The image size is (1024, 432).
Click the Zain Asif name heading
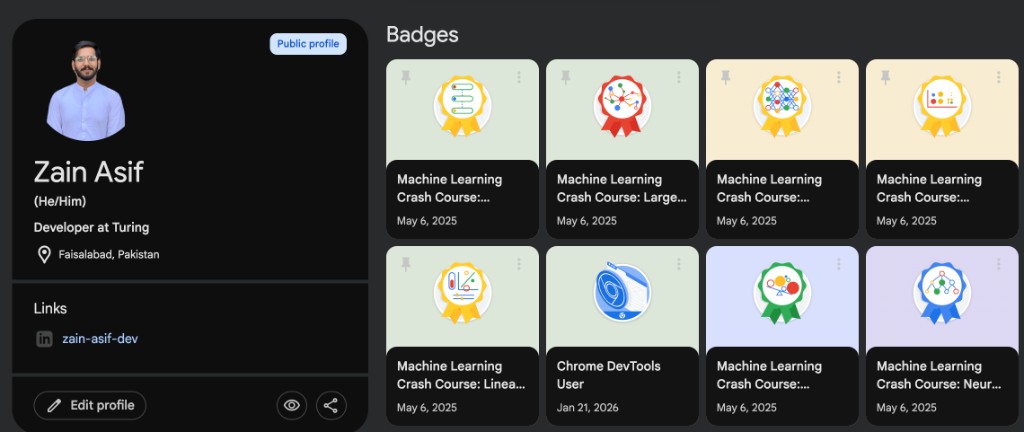click(88, 172)
